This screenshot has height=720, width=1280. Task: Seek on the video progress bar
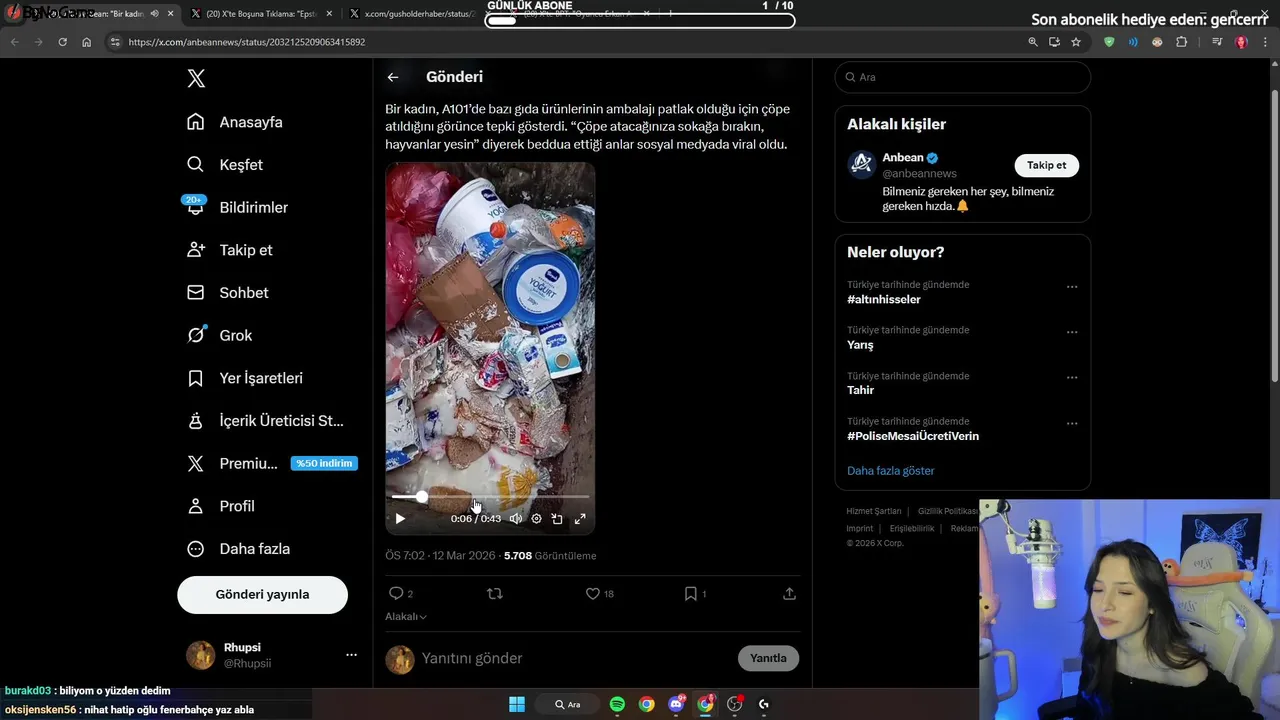click(x=490, y=496)
